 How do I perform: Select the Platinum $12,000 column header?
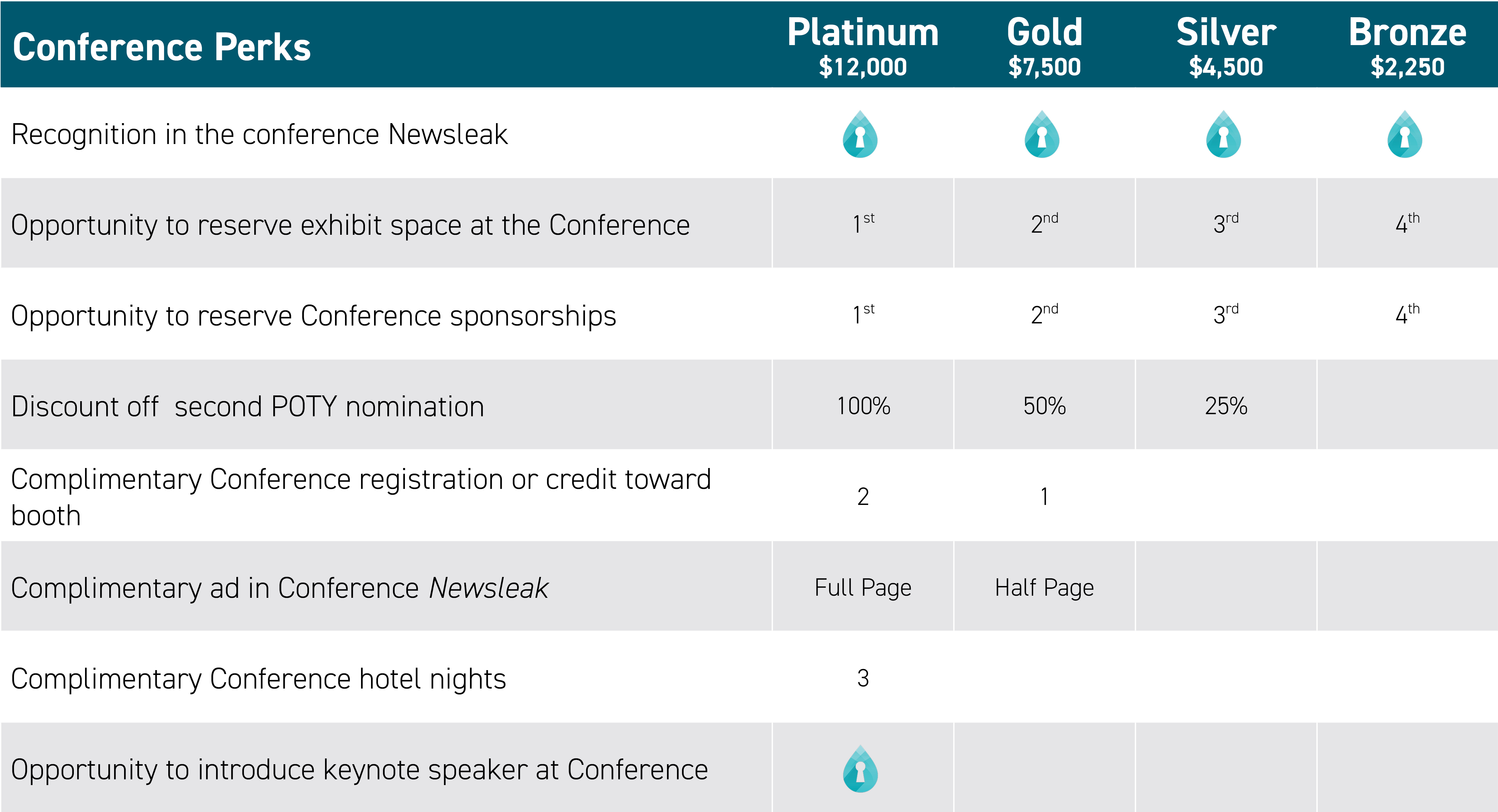(863, 47)
